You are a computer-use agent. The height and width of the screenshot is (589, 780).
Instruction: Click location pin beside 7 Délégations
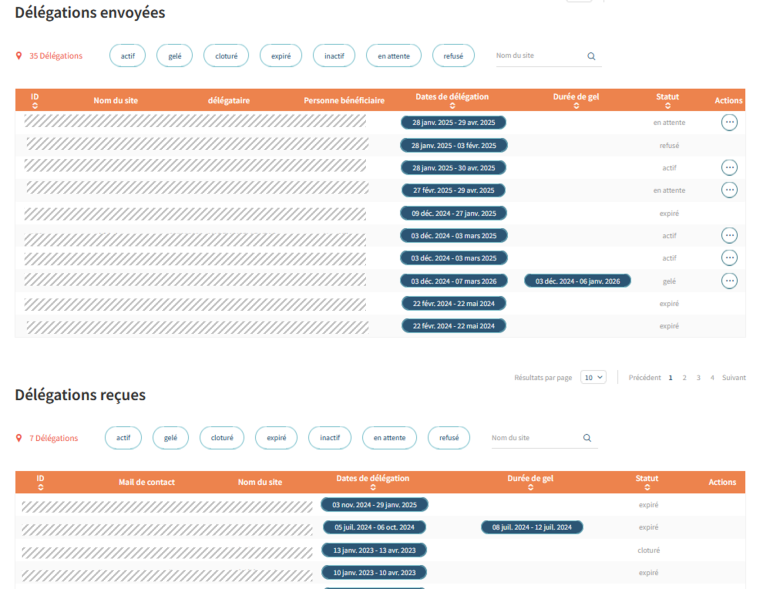[19, 438]
